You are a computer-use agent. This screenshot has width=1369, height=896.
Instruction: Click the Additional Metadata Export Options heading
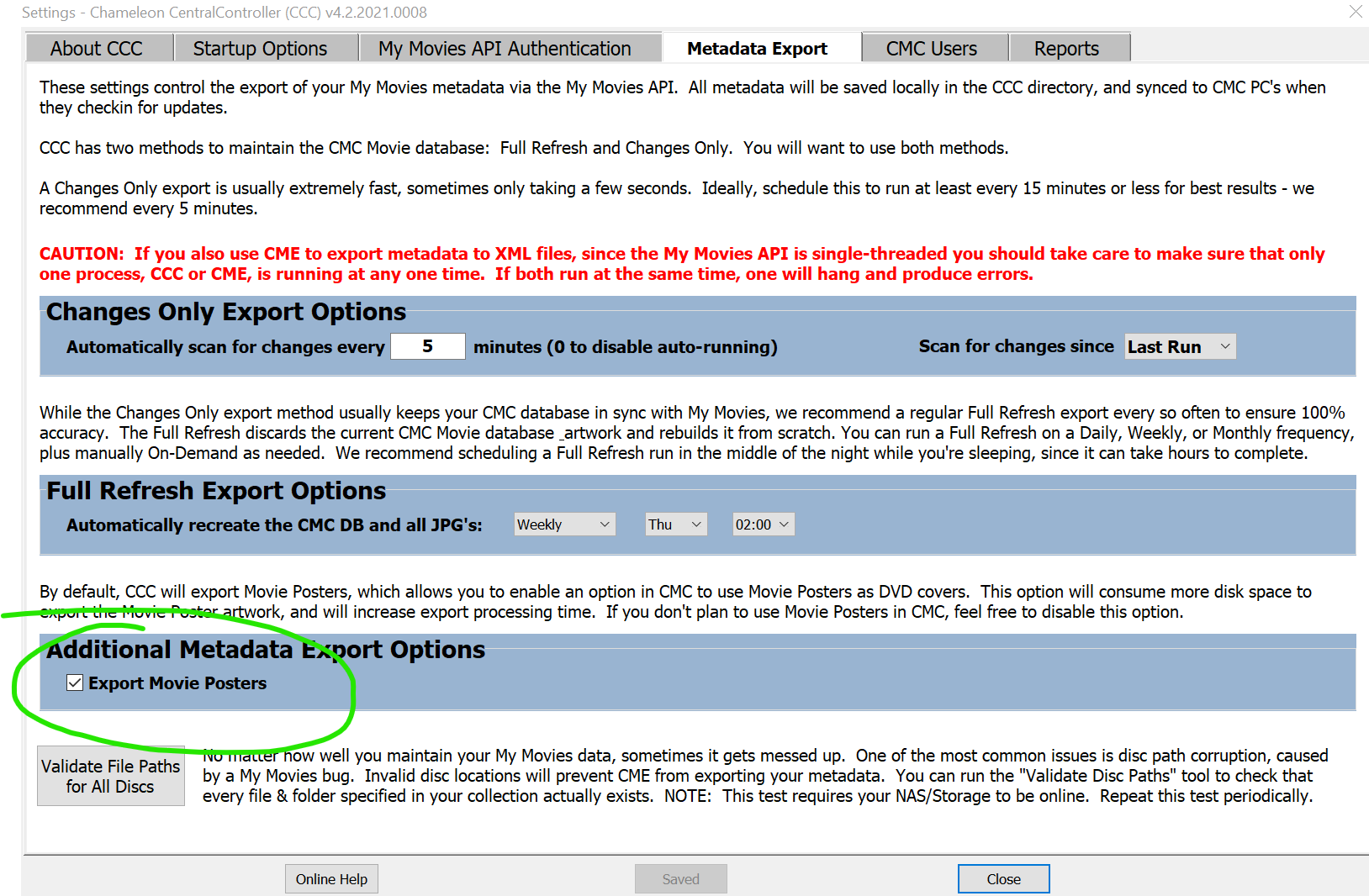266,650
